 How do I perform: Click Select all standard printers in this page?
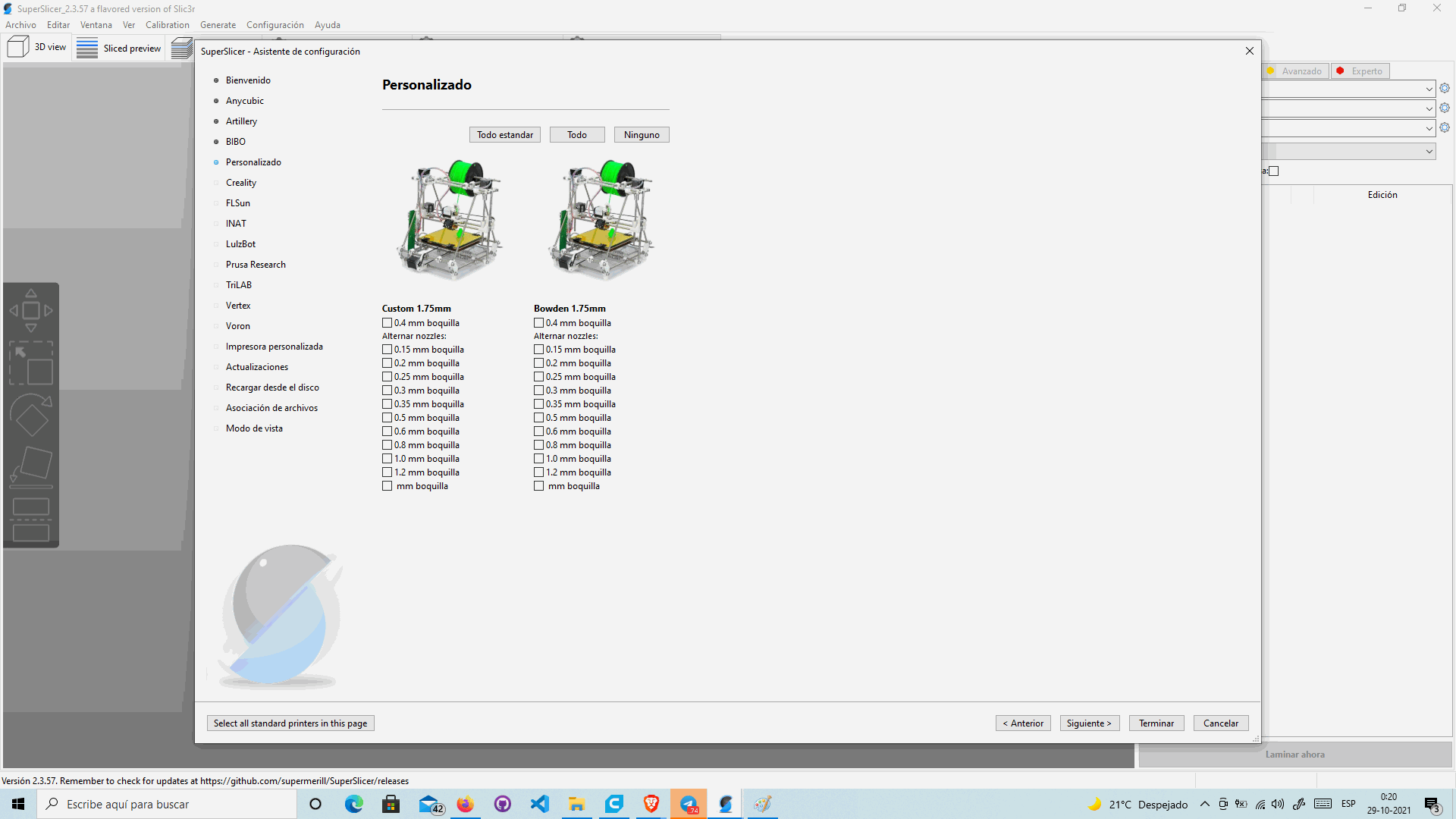click(x=290, y=723)
